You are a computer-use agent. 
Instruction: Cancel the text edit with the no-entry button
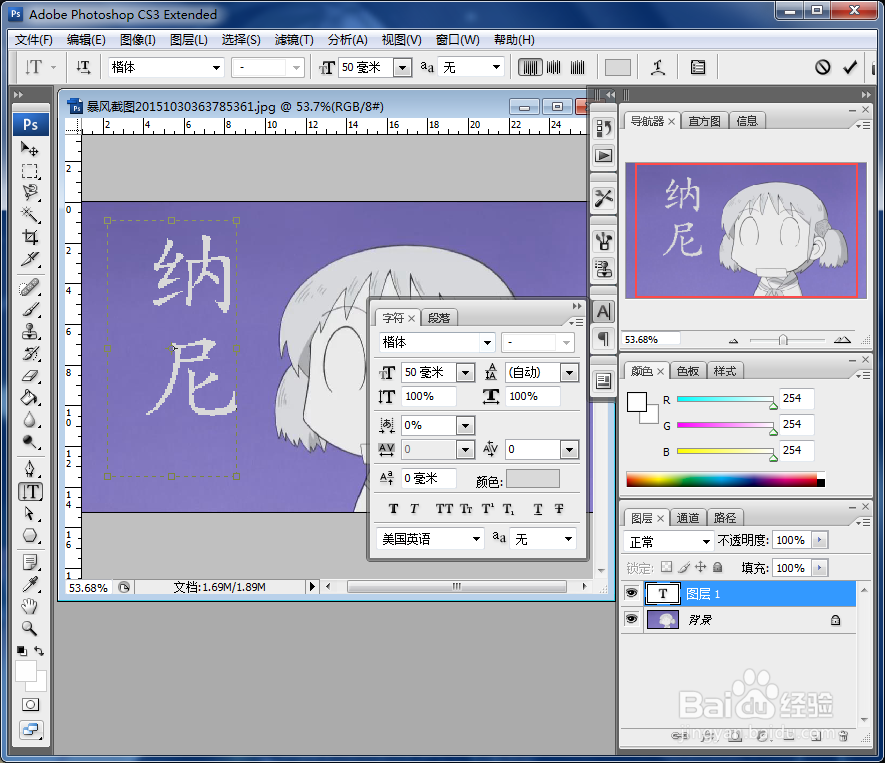pos(823,66)
